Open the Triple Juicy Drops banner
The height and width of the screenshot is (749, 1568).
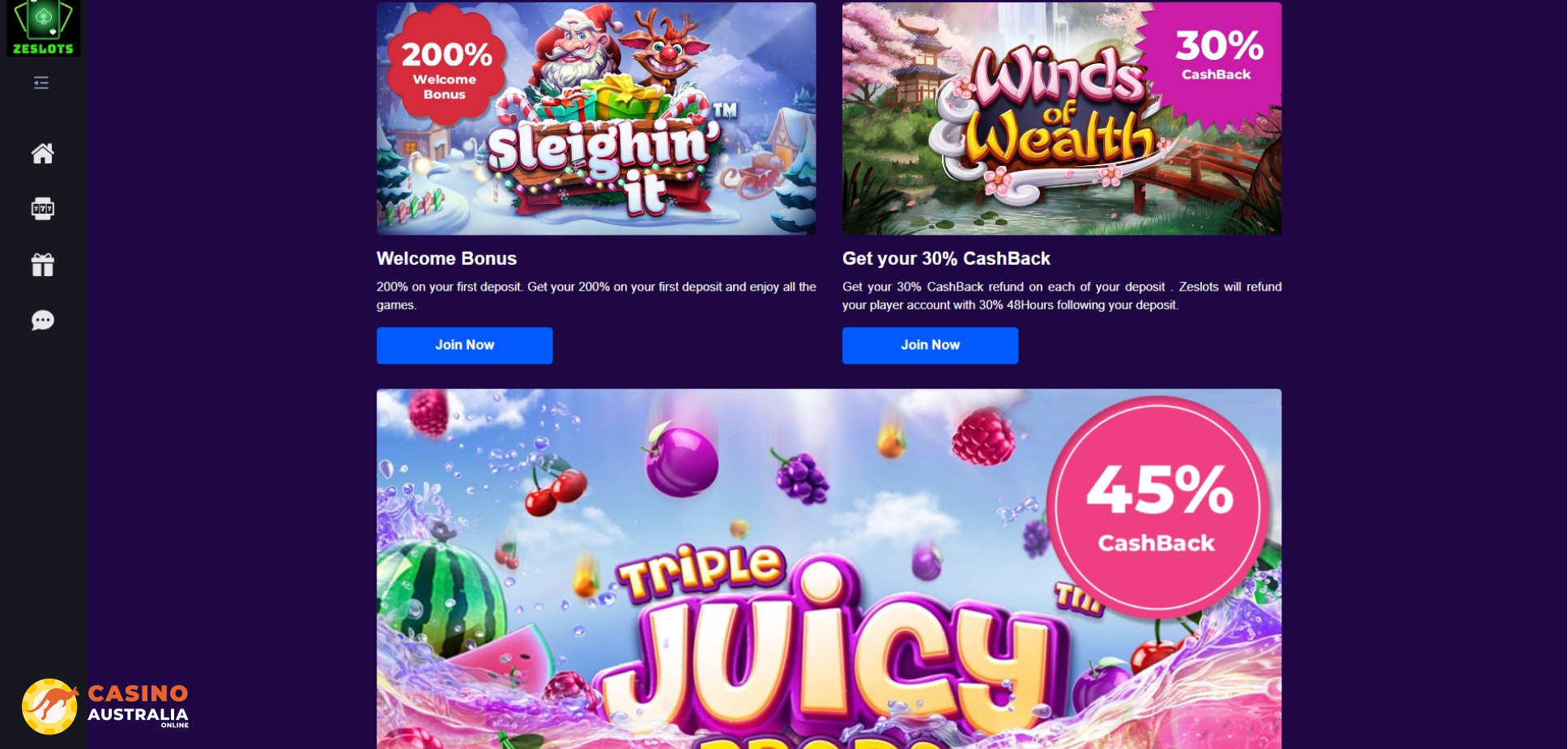coord(829,569)
